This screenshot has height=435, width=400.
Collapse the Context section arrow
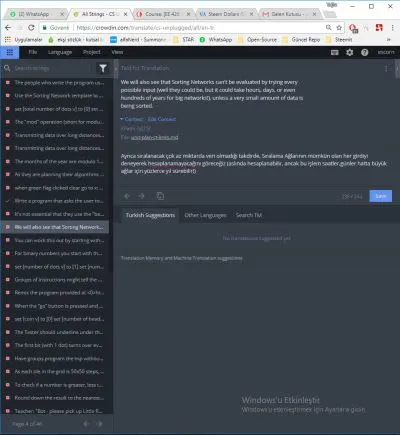[x=122, y=119]
